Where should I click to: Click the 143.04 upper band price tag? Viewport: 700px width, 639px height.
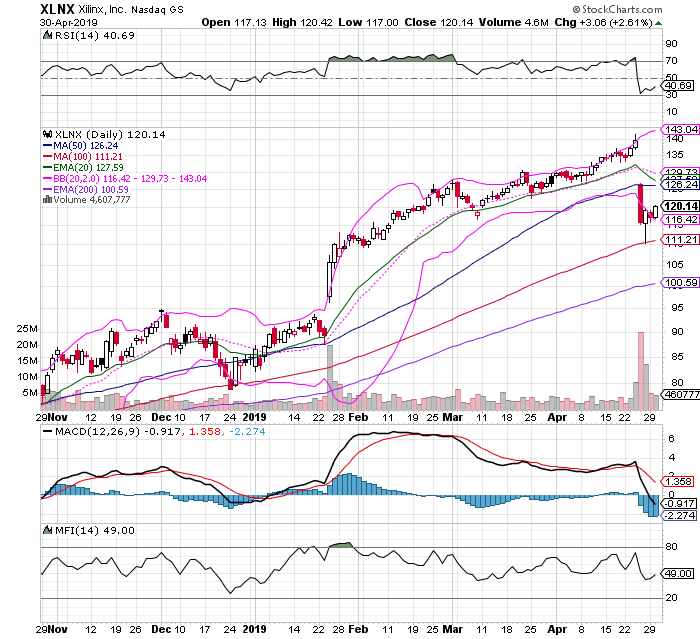coord(680,129)
